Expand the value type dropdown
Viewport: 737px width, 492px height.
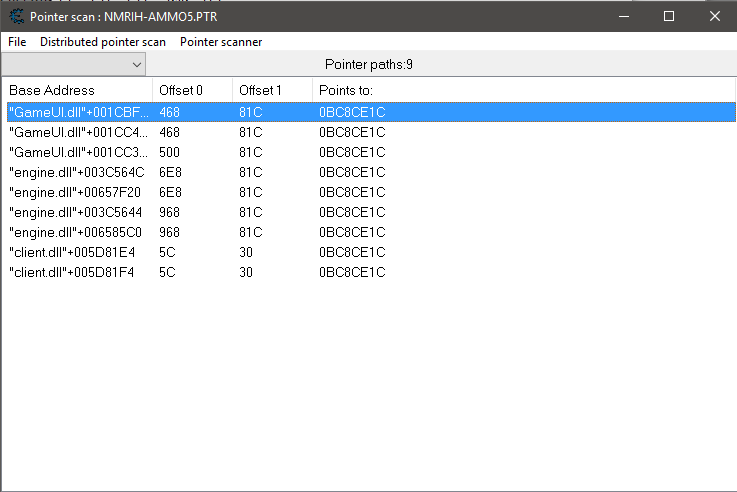tap(137, 64)
